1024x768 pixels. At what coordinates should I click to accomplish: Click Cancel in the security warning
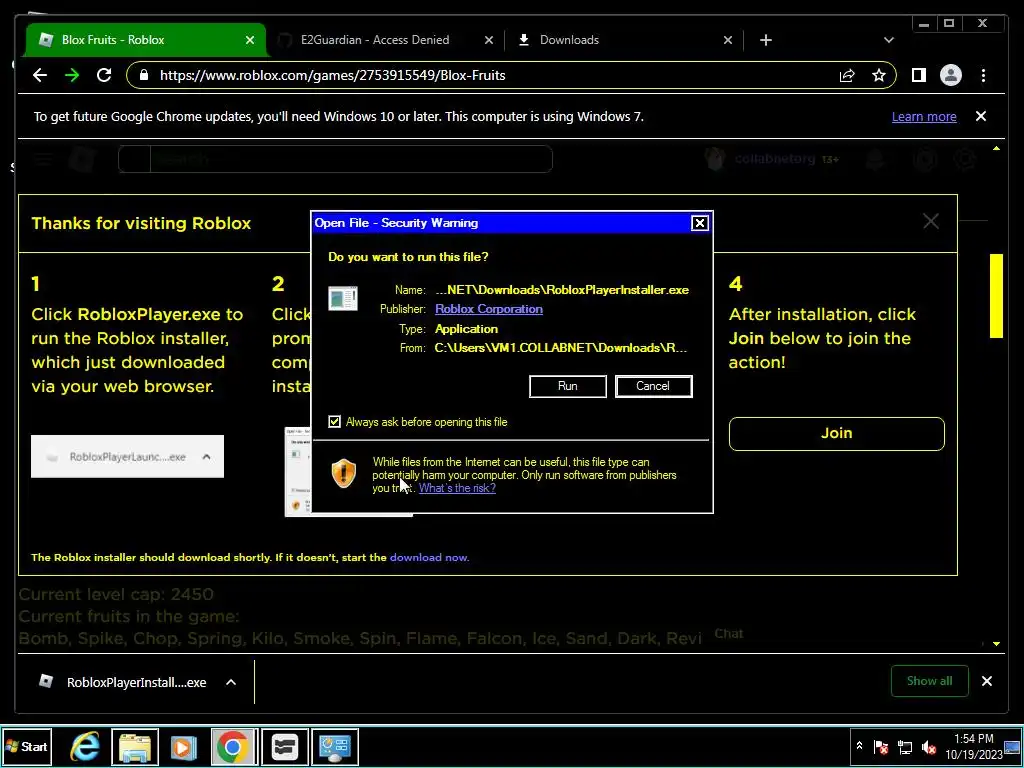tap(653, 386)
